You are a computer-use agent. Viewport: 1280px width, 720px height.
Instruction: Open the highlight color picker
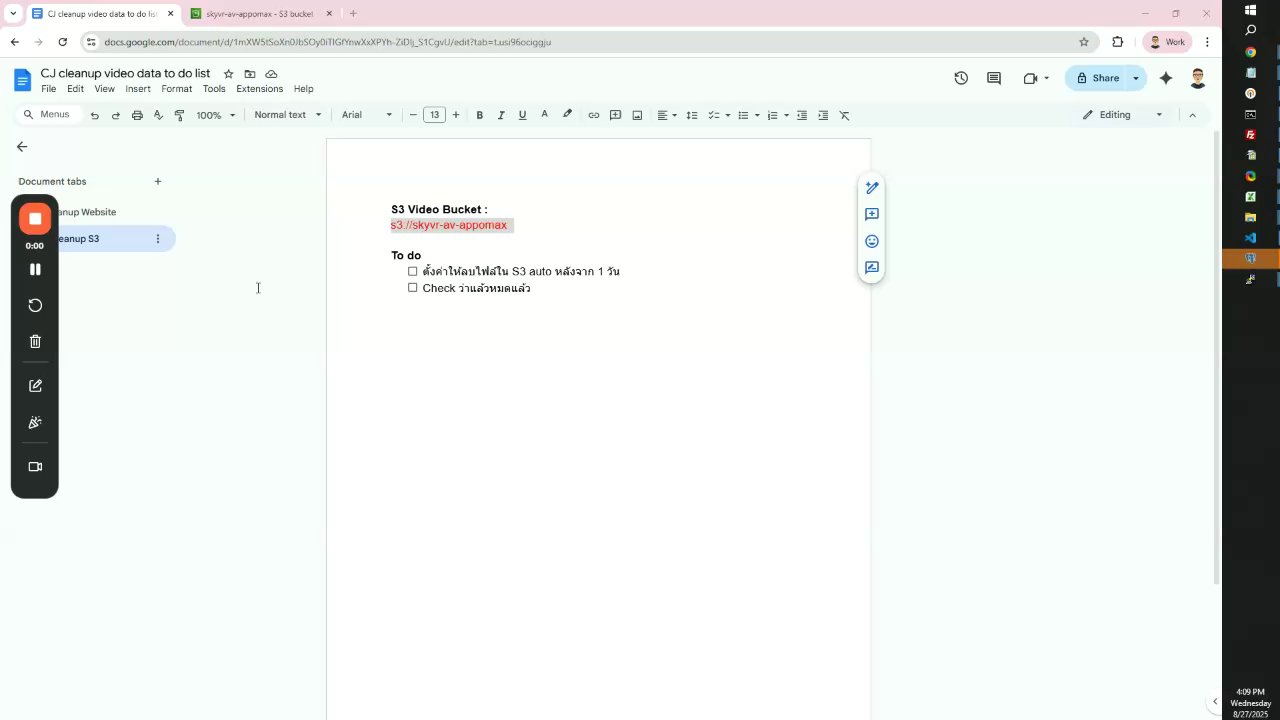click(x=567, y=115)
